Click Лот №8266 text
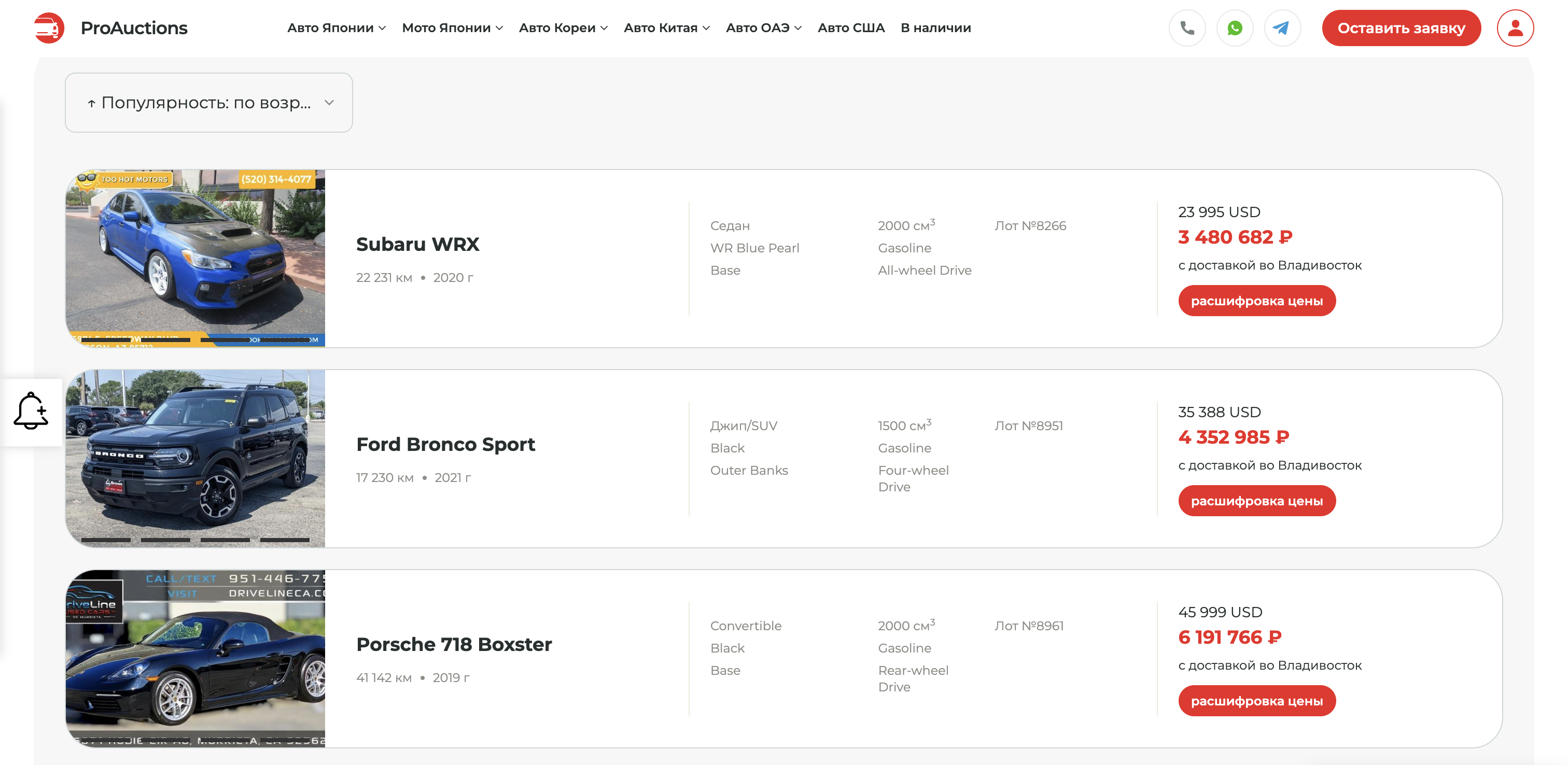The height and width of the screenshot is (765, 1568). [x=1030, y=226]
